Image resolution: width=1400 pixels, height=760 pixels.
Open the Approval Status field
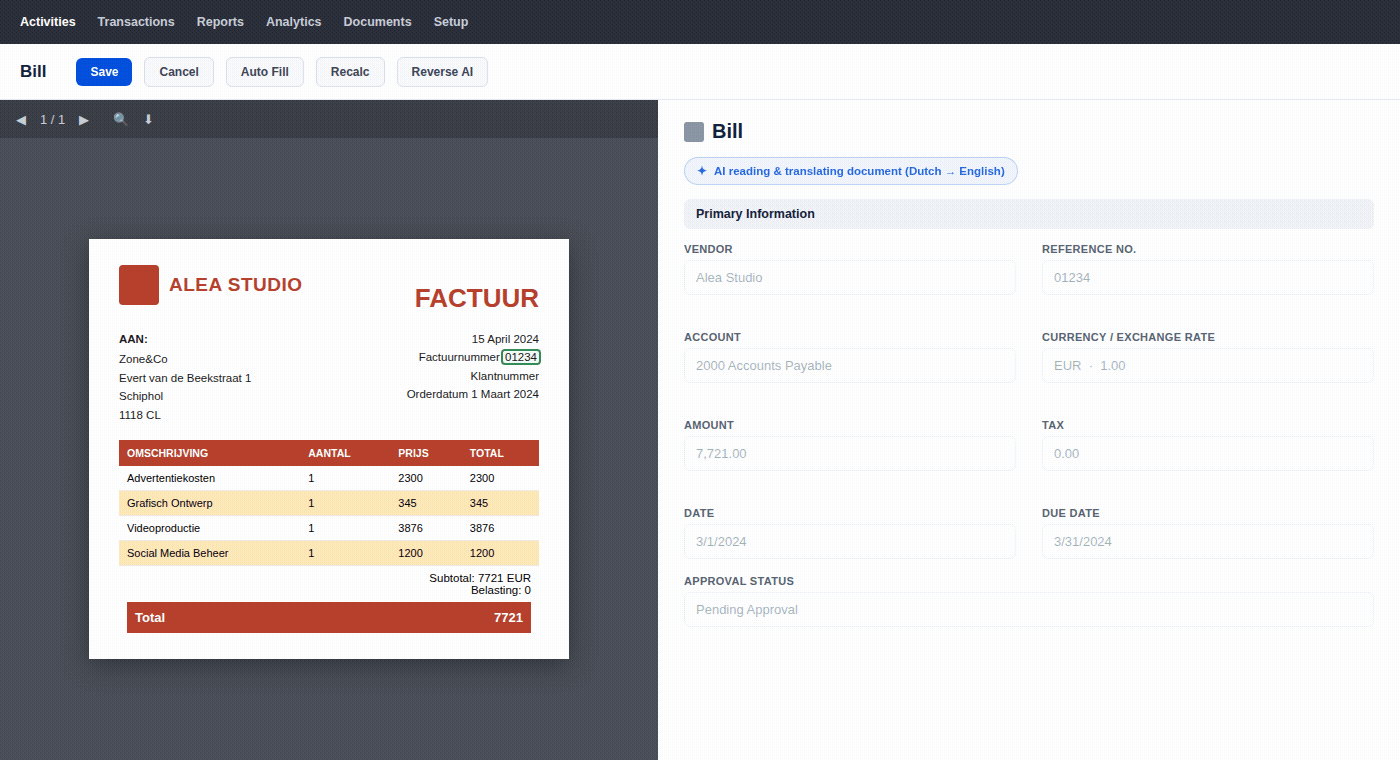1029,610
